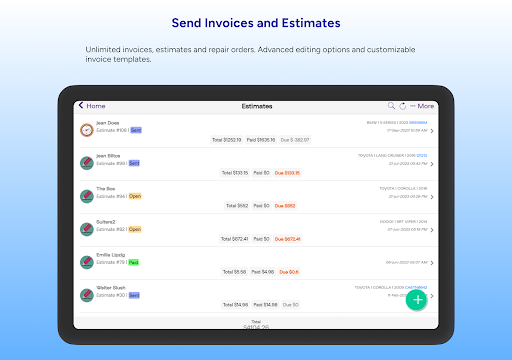Click pencil icon for Estimate #30
Viewport: 512px width, 360px height.
pos(87,295)
